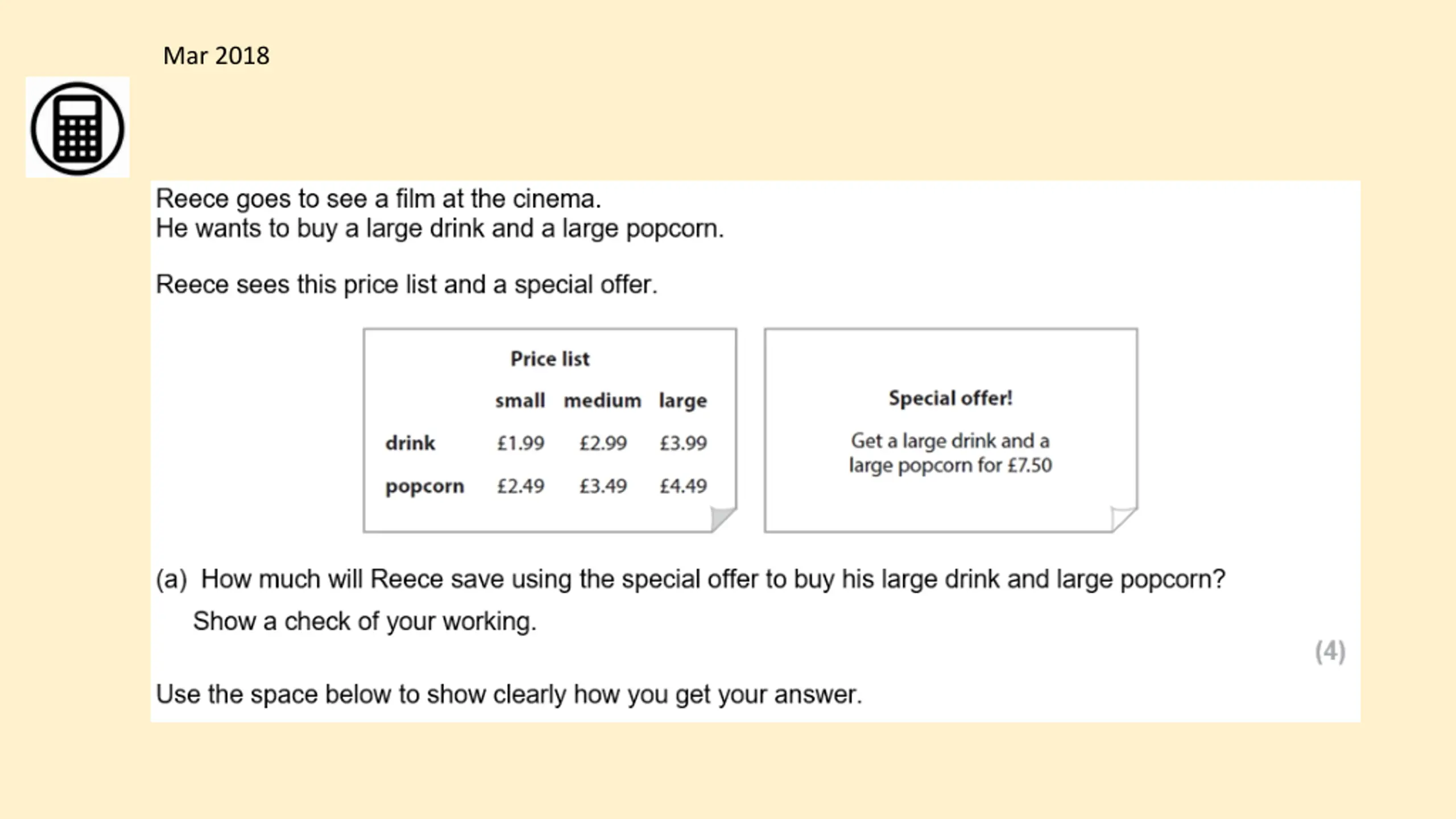This screenshot has width=1456, height=819.
Task: Select the large drink price £3.99
Action: [x=683, y=442]
